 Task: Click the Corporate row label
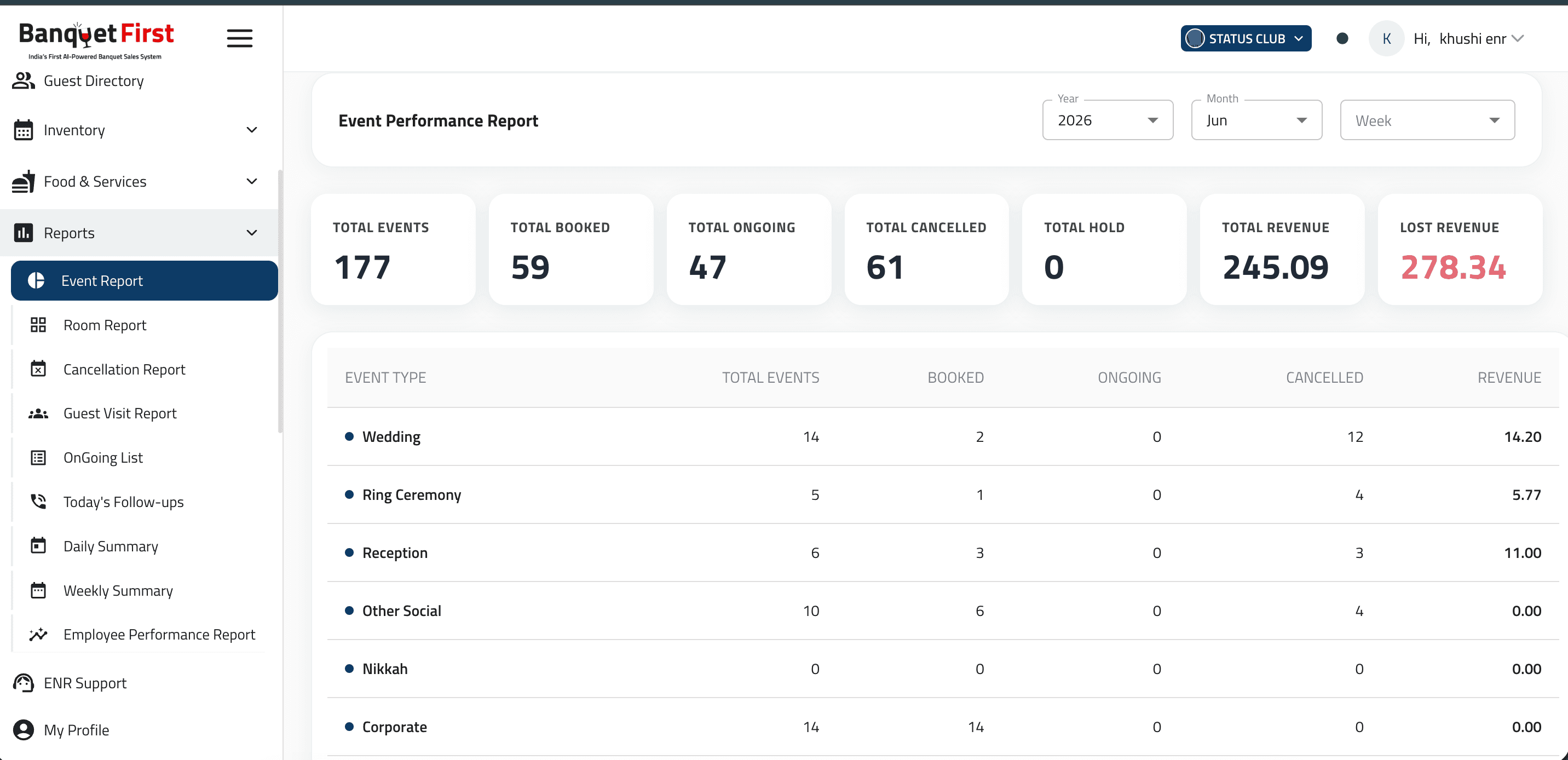(394, 727)
